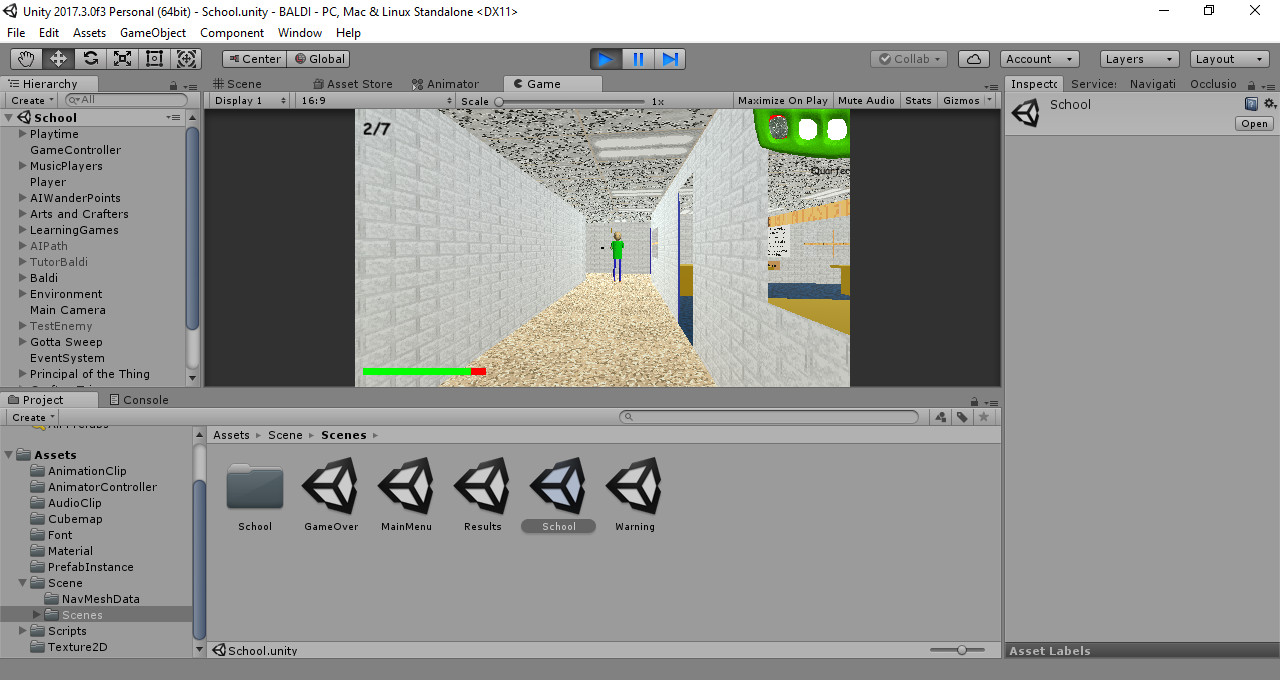Step one frame forward in play mode
1280x680 pixels.
click(670, 58)
